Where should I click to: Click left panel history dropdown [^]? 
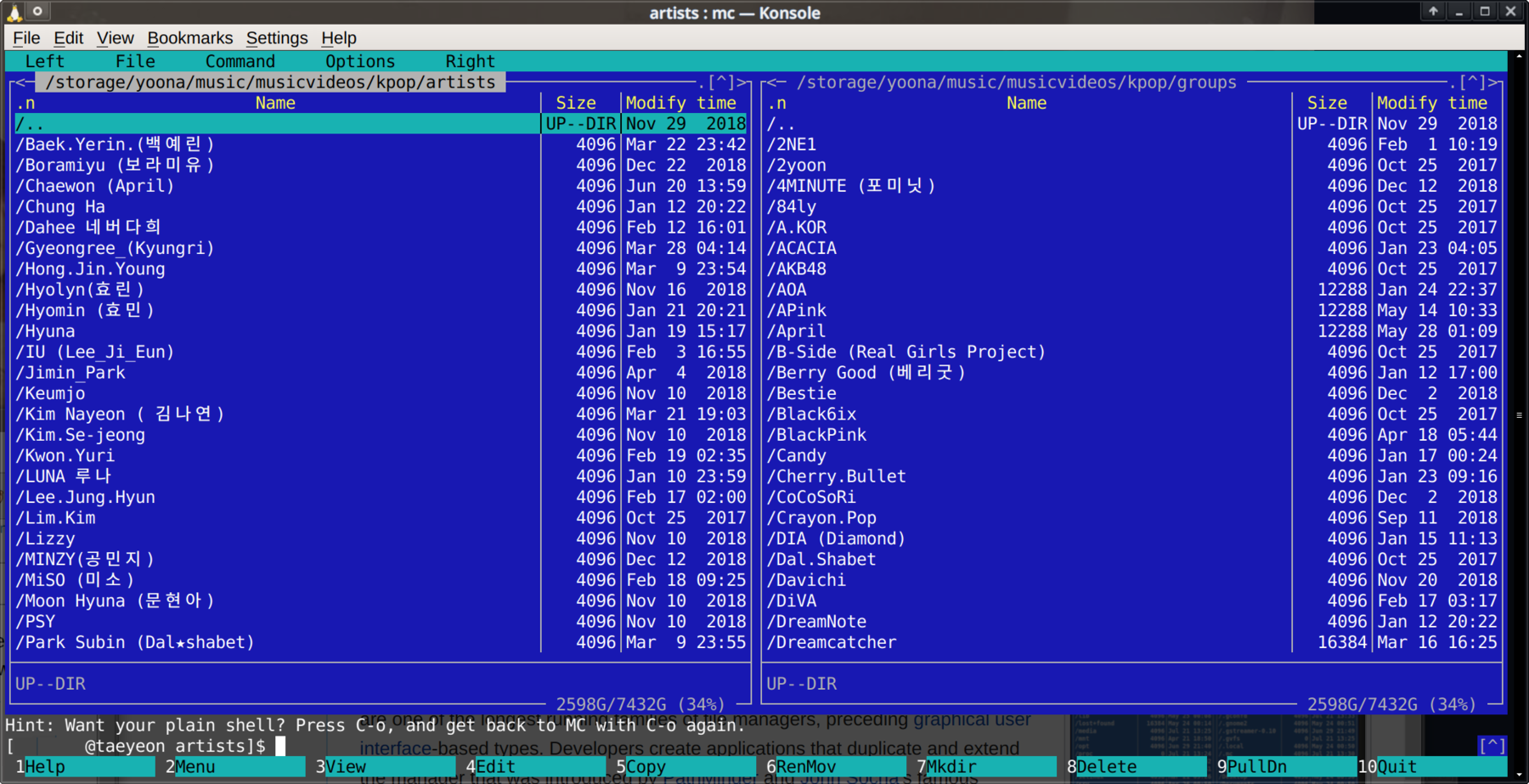[x=721, y=82]
